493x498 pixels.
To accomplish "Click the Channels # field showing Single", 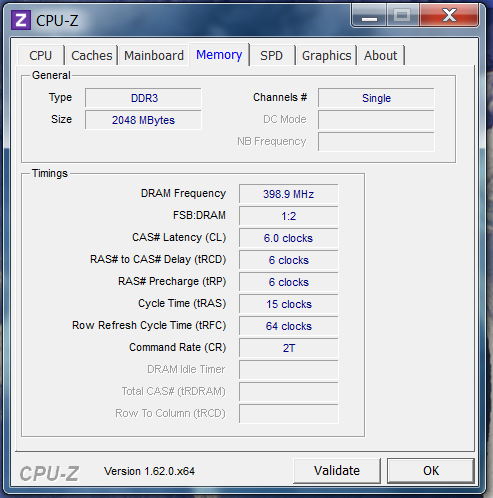I will point(376,98).
